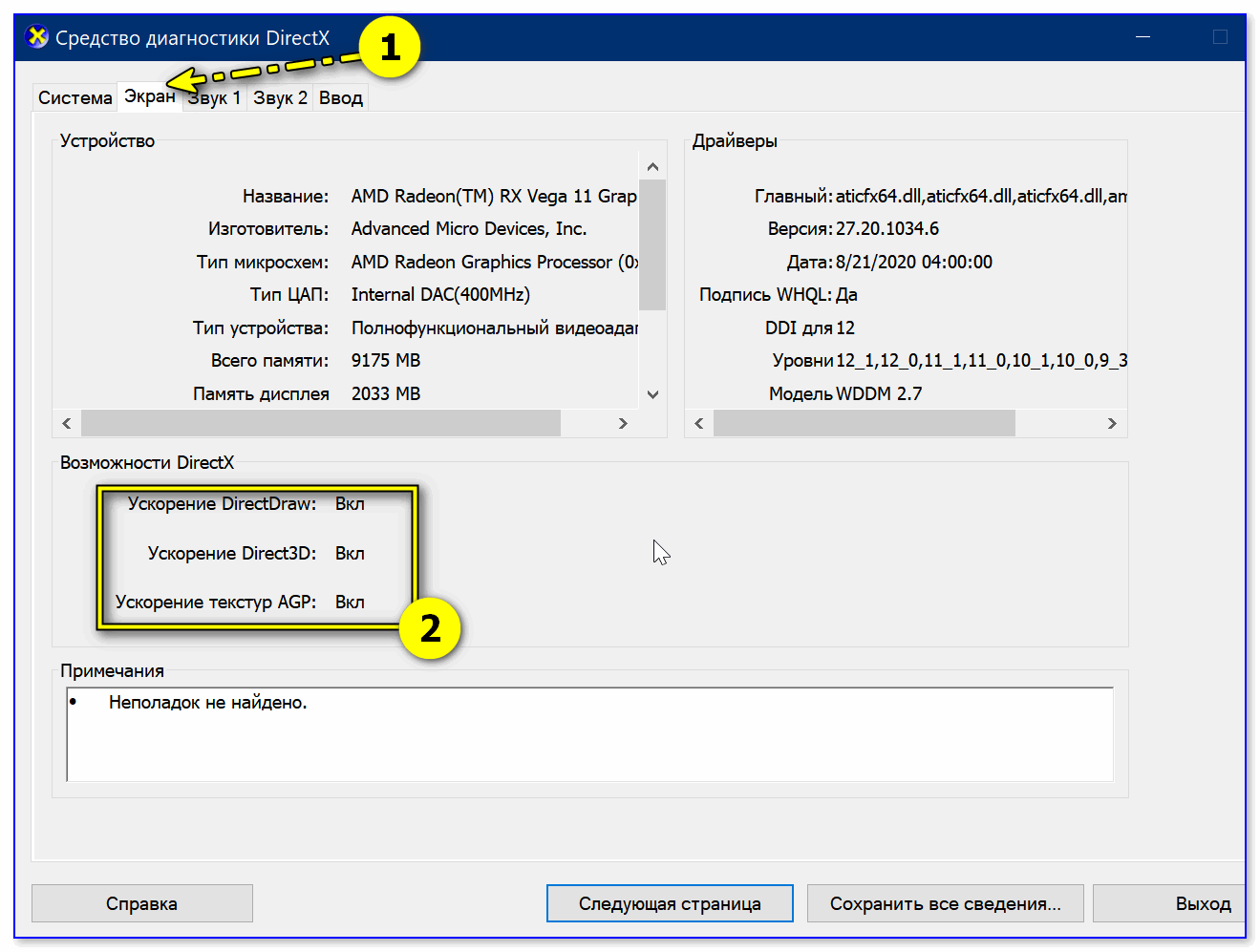This screenshot has height=952, width=1260.
Task: Click Модель WDDM 2.7 entry
Action: [845, 393]
